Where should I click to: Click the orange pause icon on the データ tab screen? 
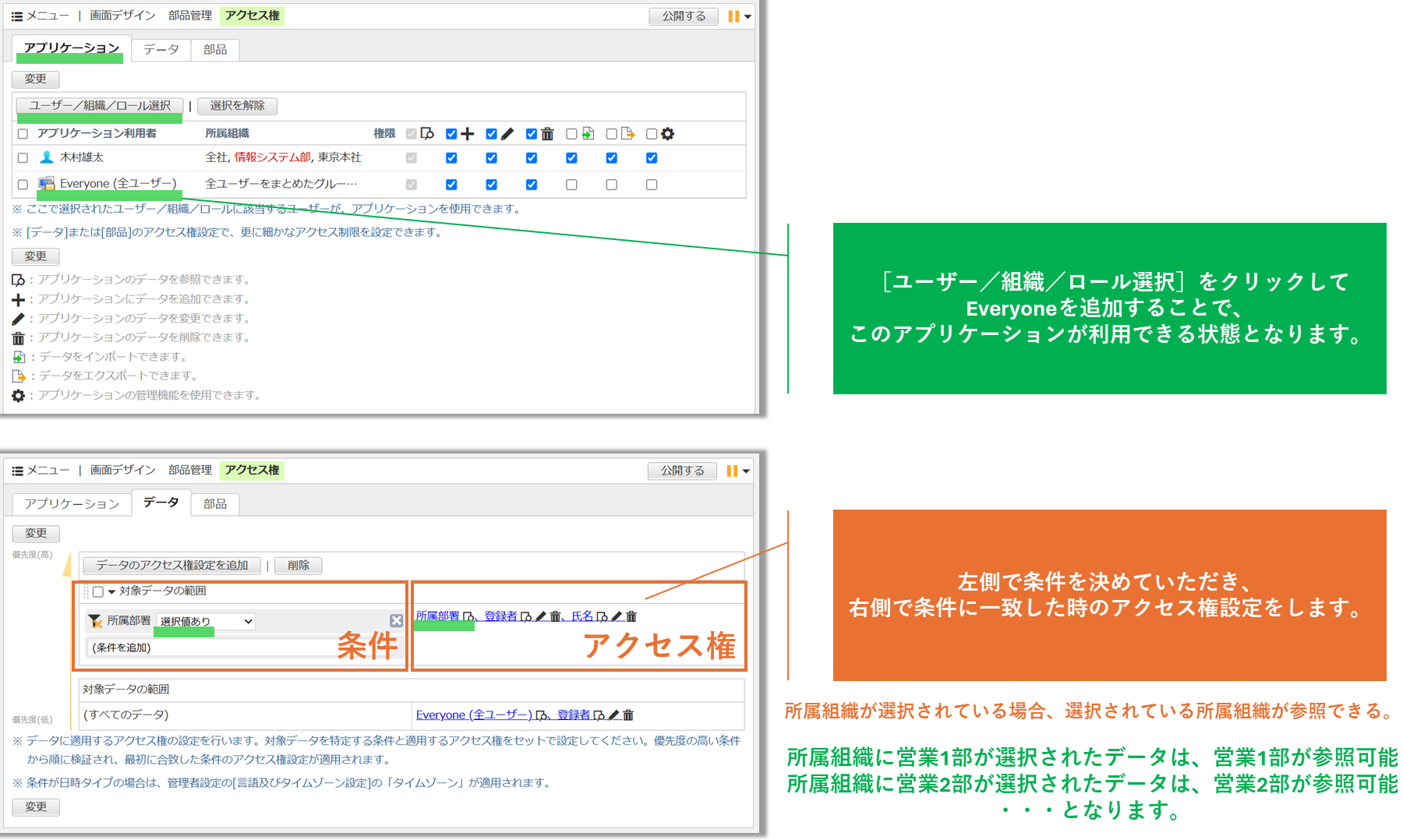click(x=731, y=471)
